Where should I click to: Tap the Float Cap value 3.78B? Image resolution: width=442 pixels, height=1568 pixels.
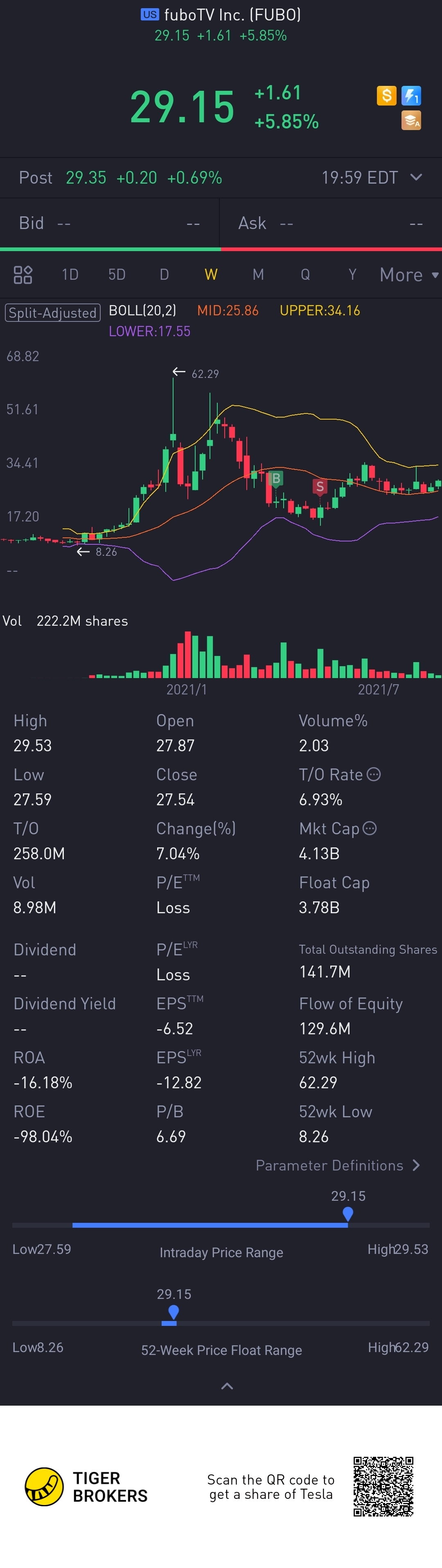[319, 908]
